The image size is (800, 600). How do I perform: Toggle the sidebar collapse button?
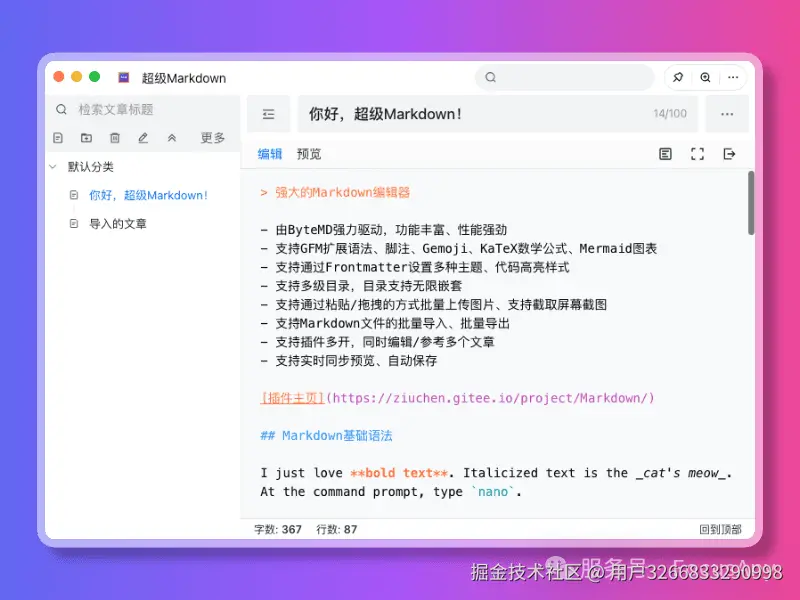(268, 114)
